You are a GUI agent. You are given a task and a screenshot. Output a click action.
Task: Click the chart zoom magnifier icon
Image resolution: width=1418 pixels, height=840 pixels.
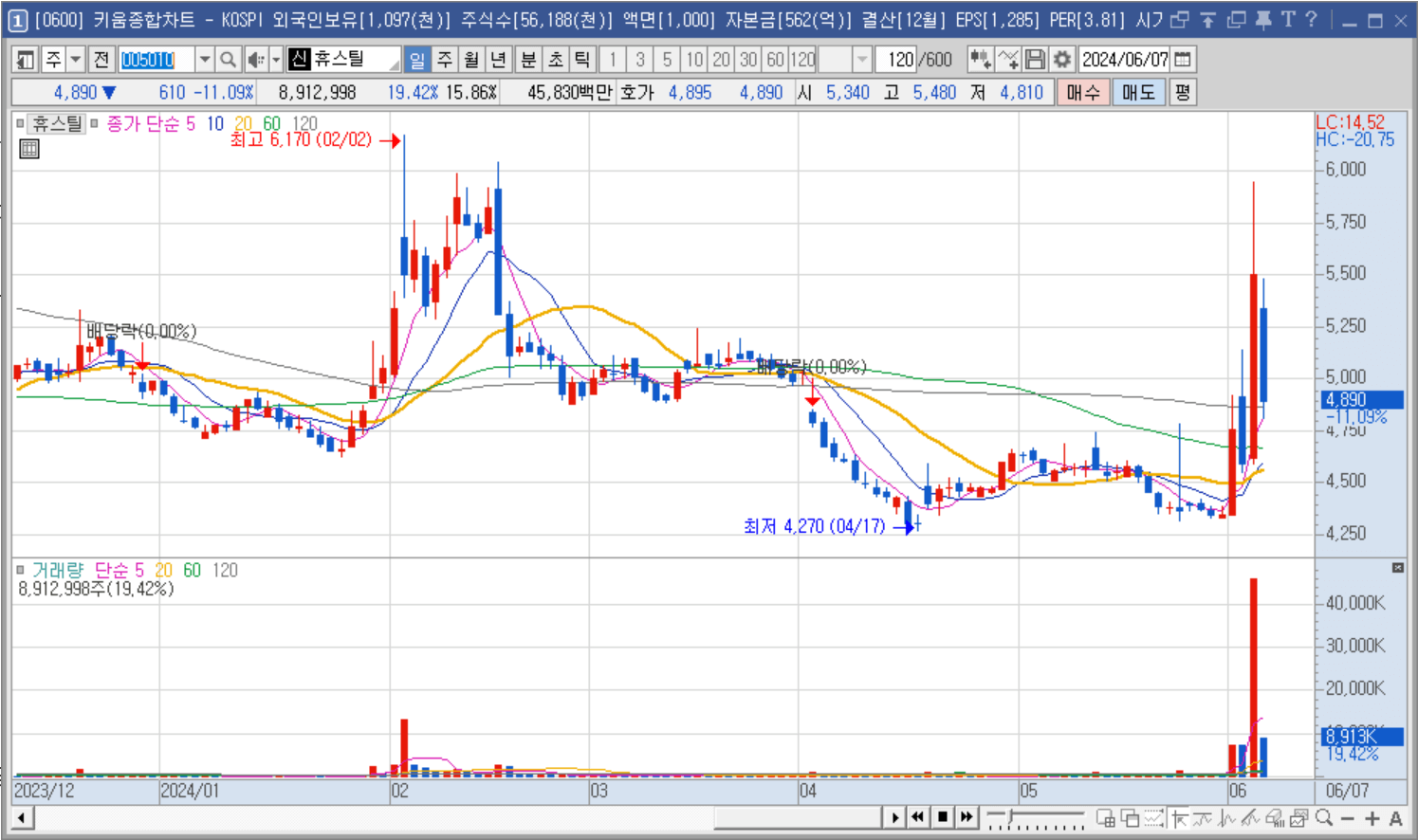point(1324,817)
